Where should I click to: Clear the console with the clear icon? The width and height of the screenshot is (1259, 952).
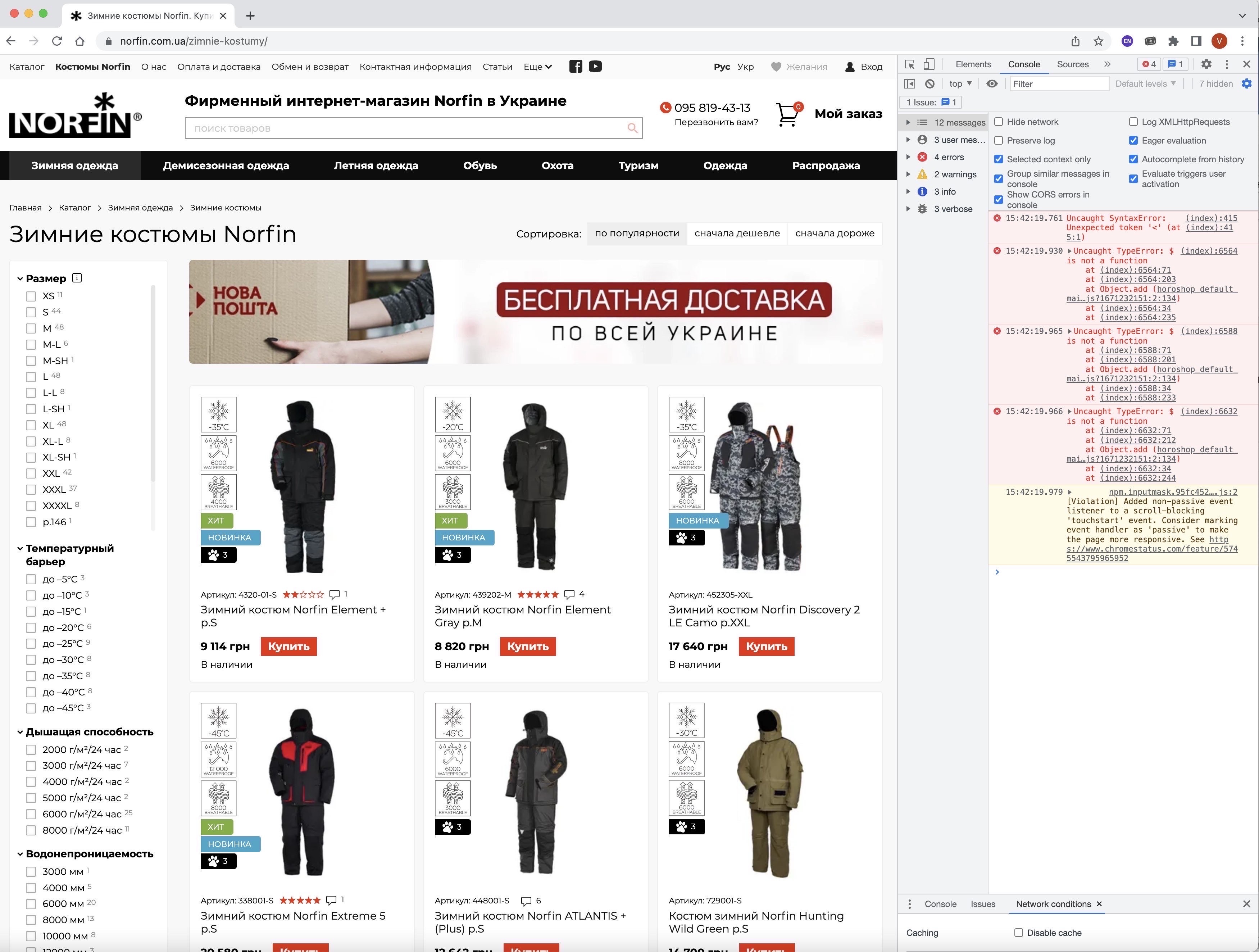tap(930, 84)
